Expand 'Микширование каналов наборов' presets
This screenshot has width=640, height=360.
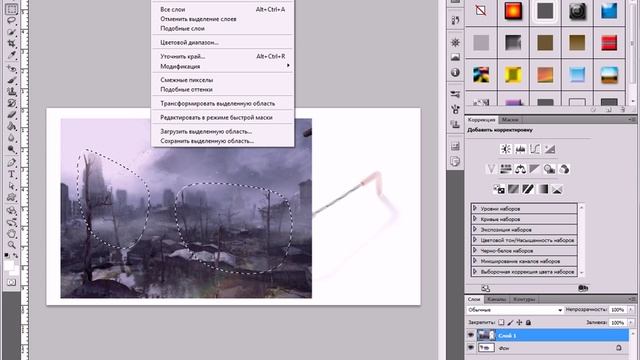[475, 261]
